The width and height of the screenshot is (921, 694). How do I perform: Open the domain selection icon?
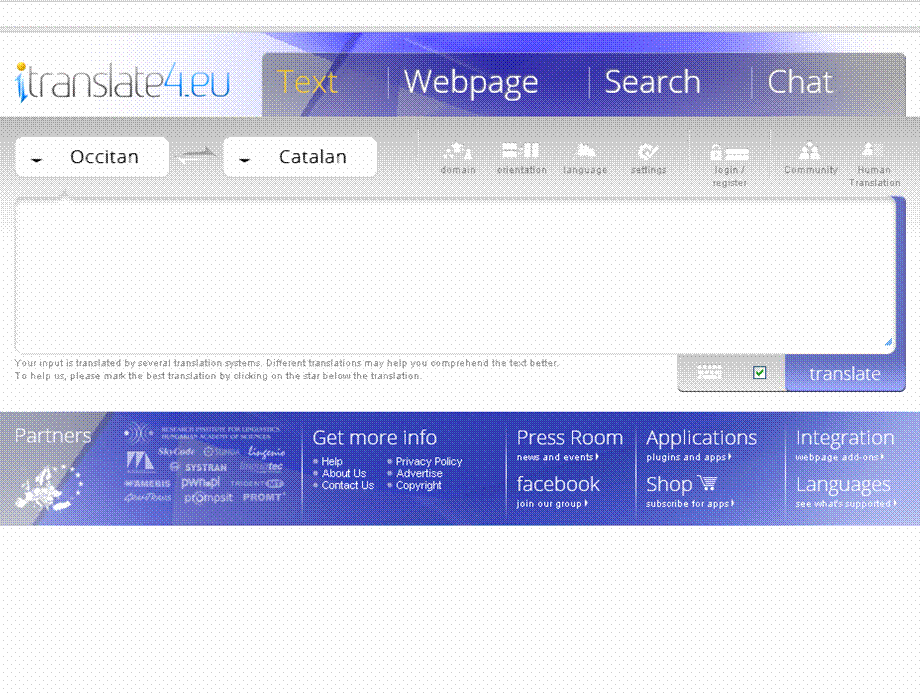coord(458,152)
